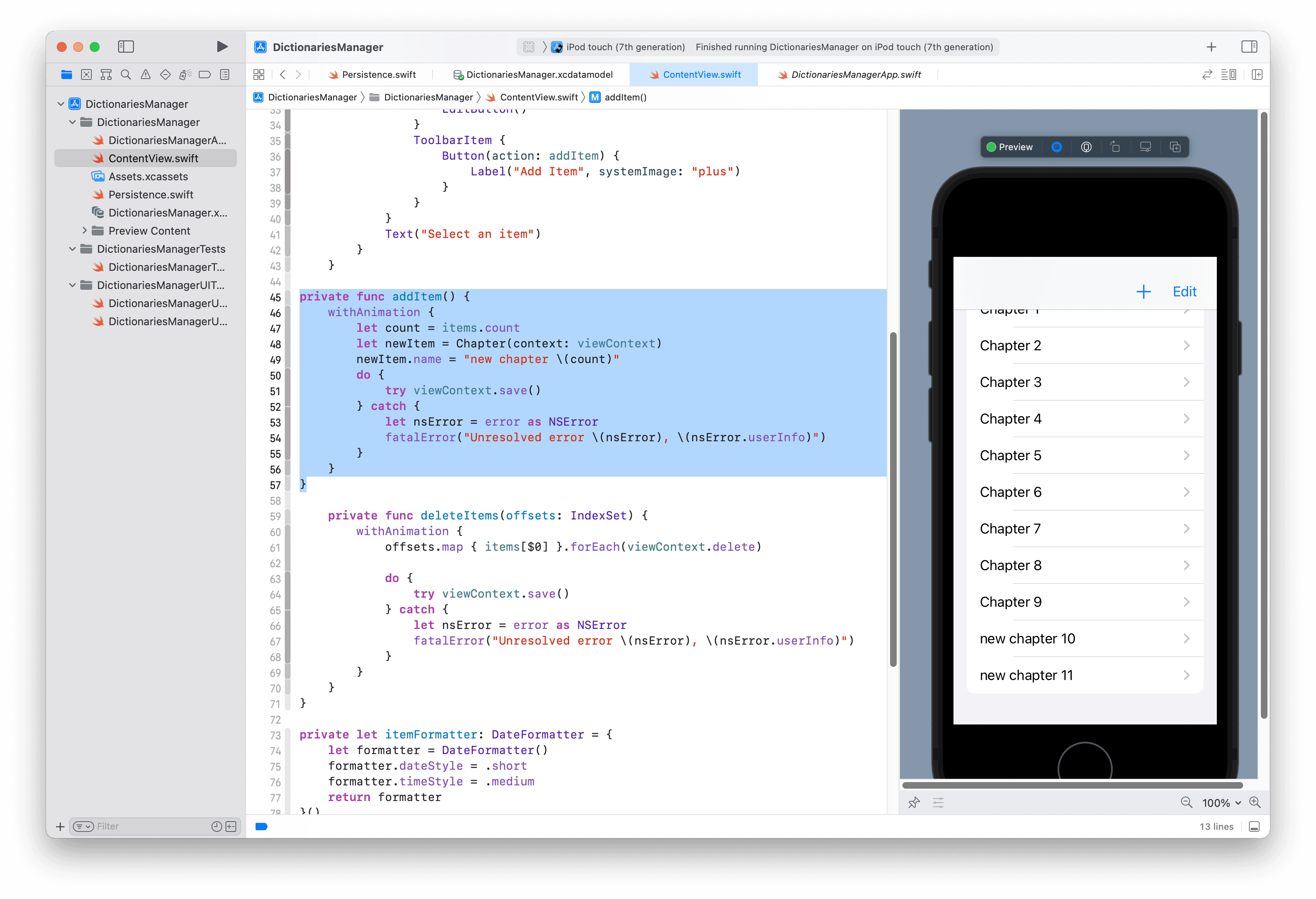Screen dimensions: 1316x899
Task: Tap the plus button to add a chapter
Action: tap(1143, 291)
